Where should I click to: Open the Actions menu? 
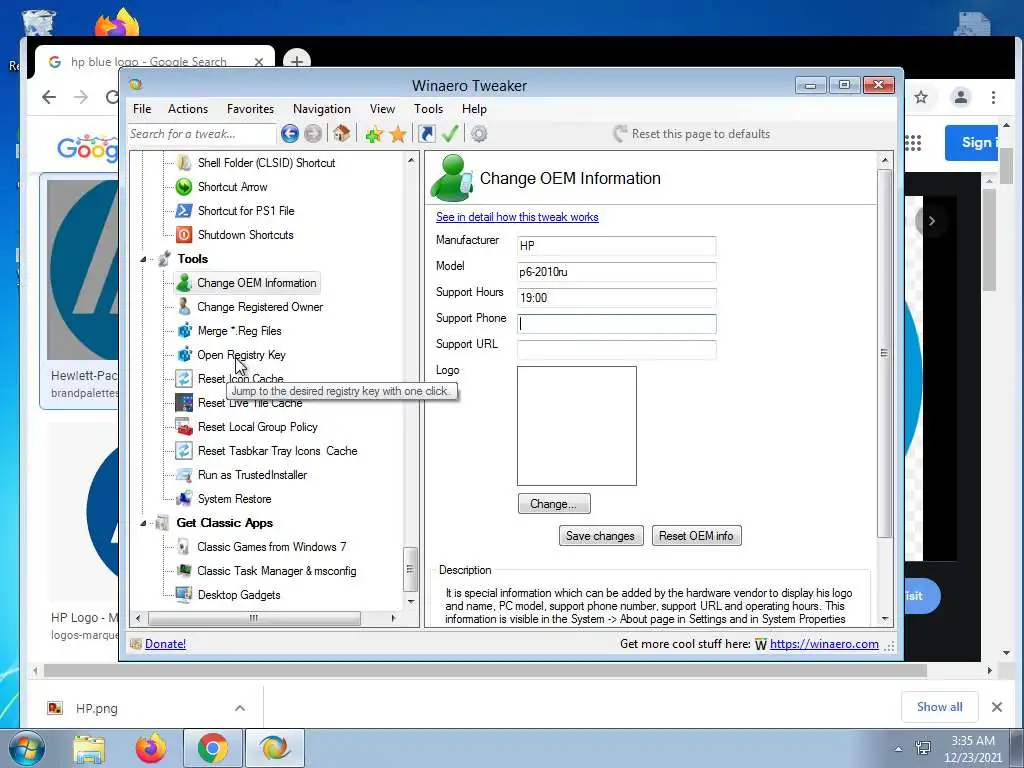[188, 109]
